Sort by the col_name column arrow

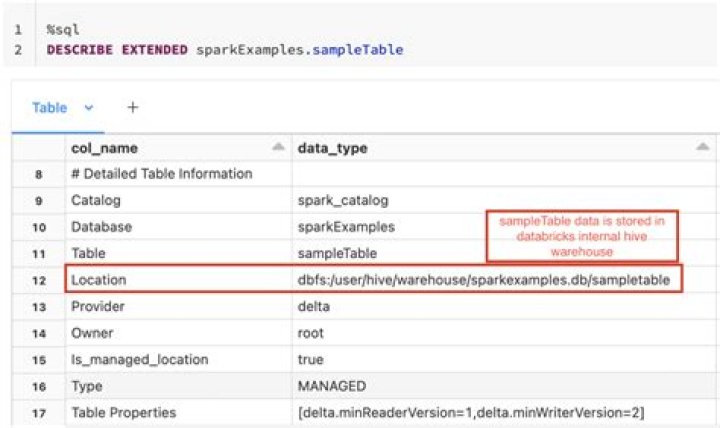pos(278,147)
